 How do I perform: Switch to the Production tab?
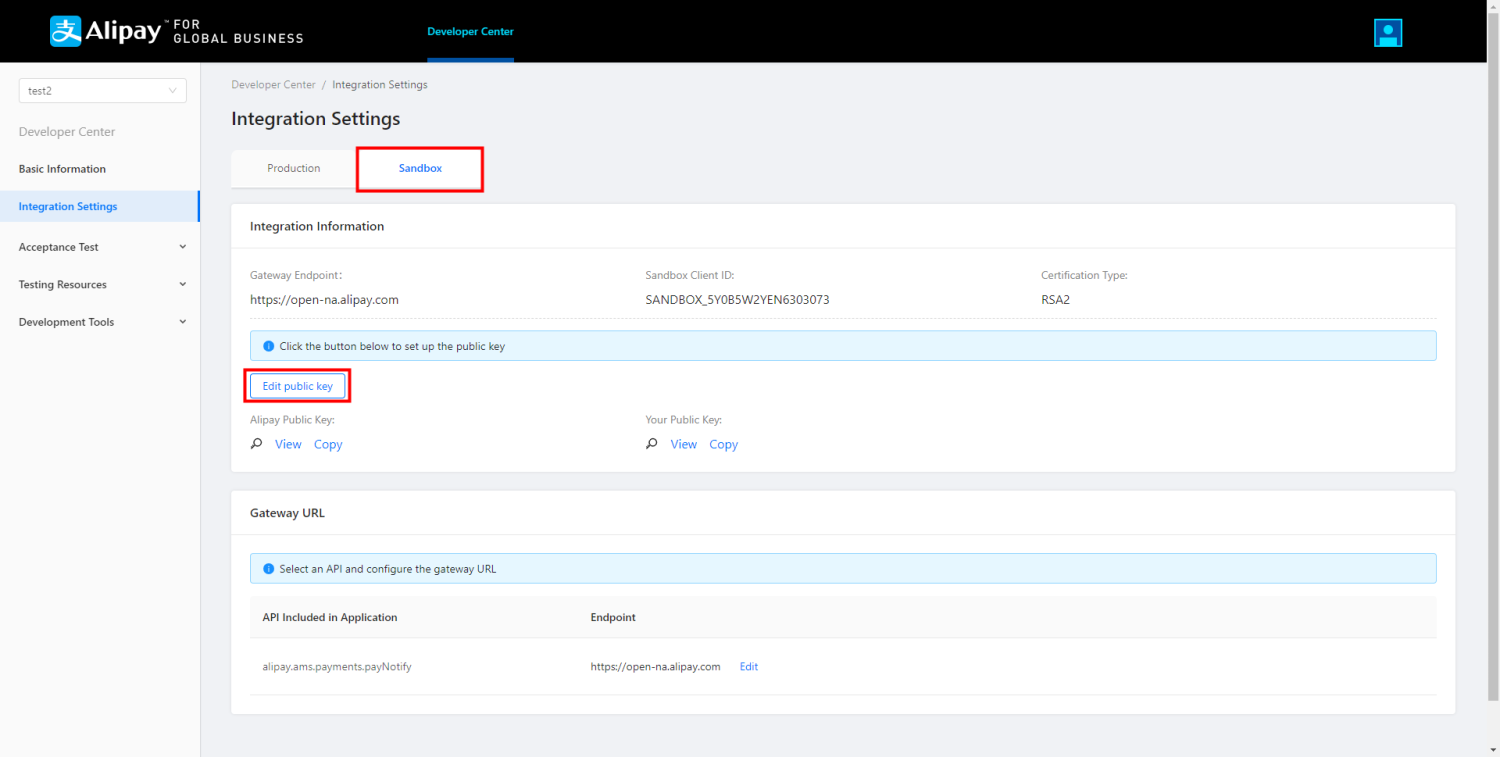click(x=293, y=169)
